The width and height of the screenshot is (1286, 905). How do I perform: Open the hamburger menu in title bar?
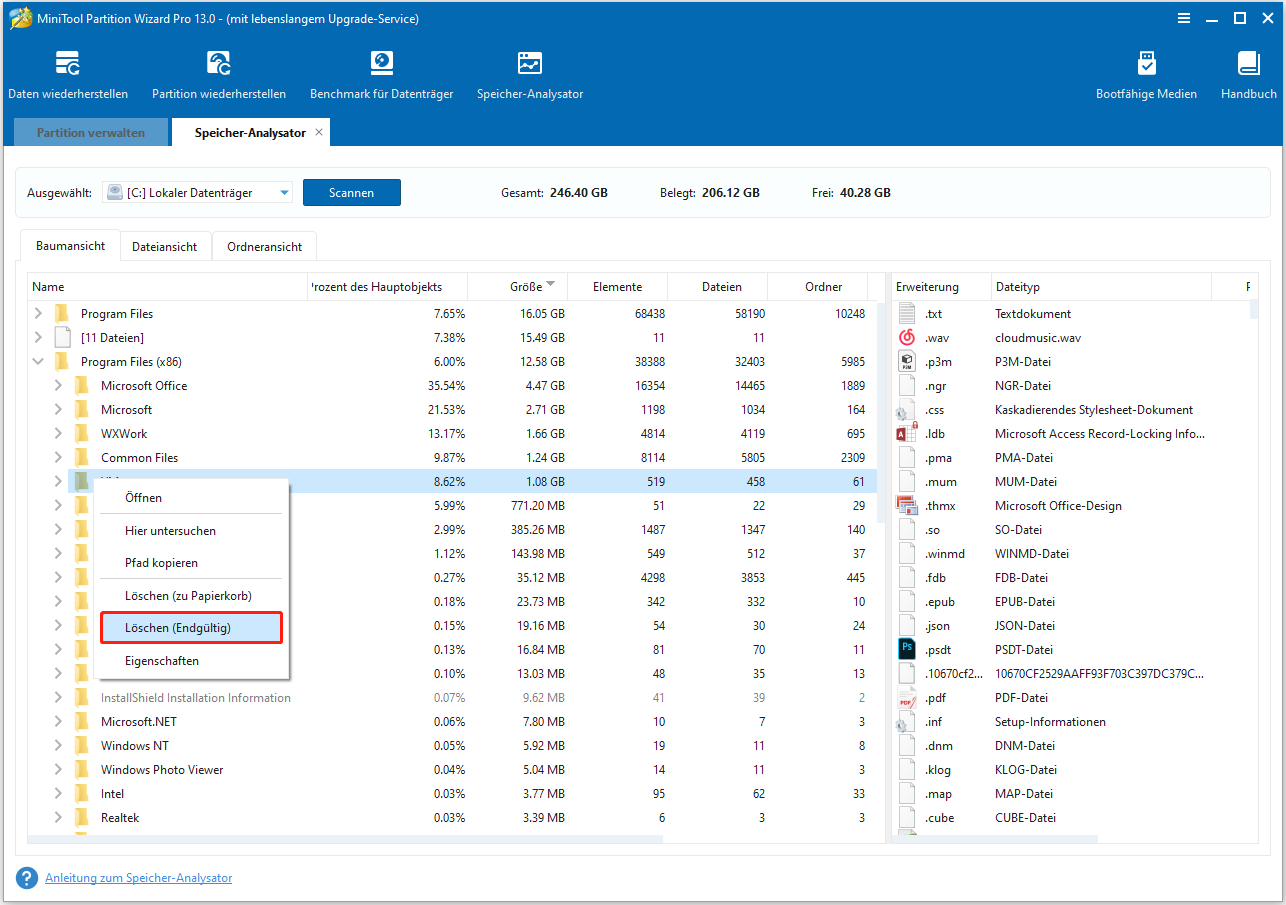coord(1184,18)
